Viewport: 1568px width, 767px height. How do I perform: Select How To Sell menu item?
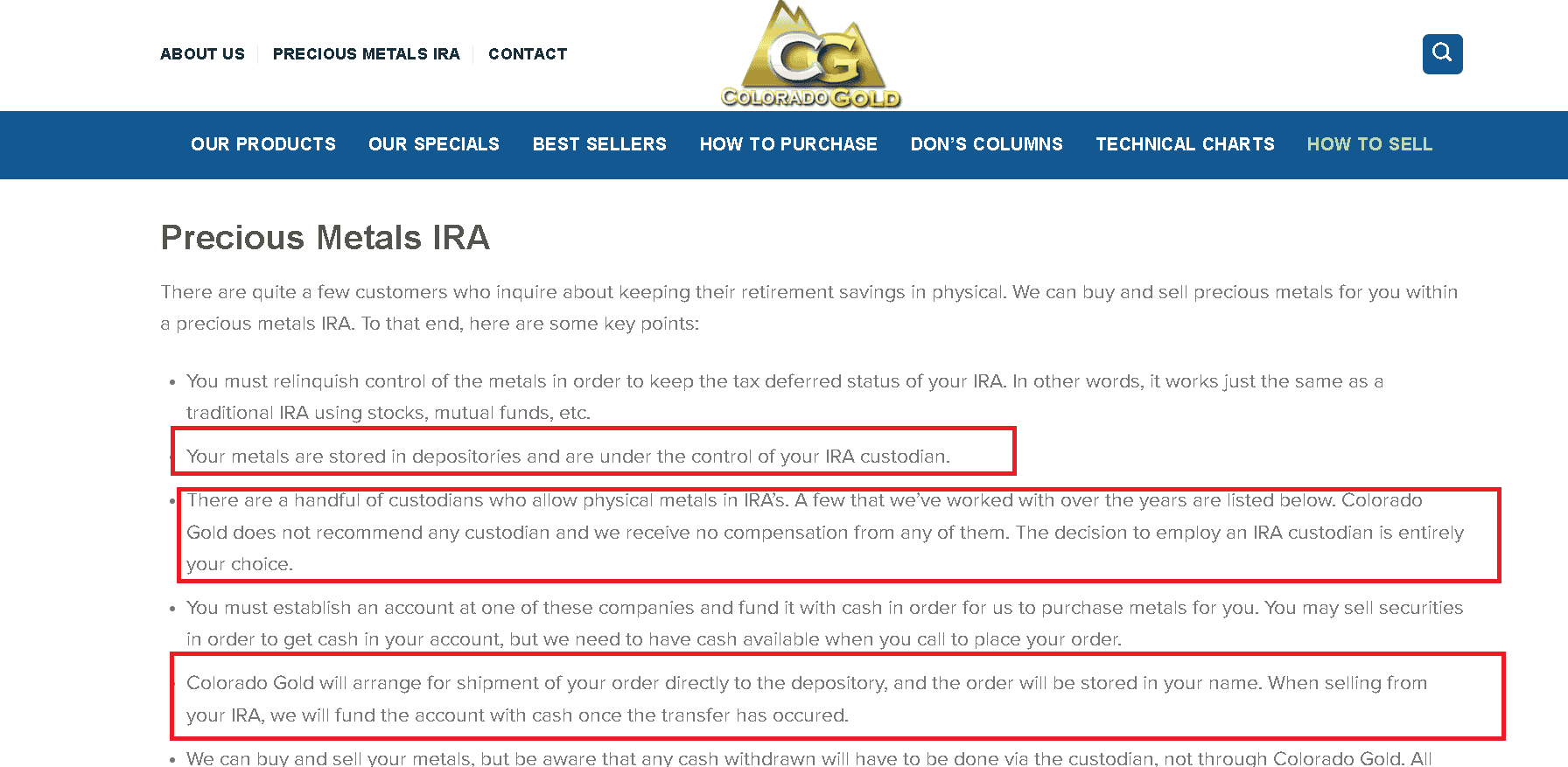(1369, 144)
